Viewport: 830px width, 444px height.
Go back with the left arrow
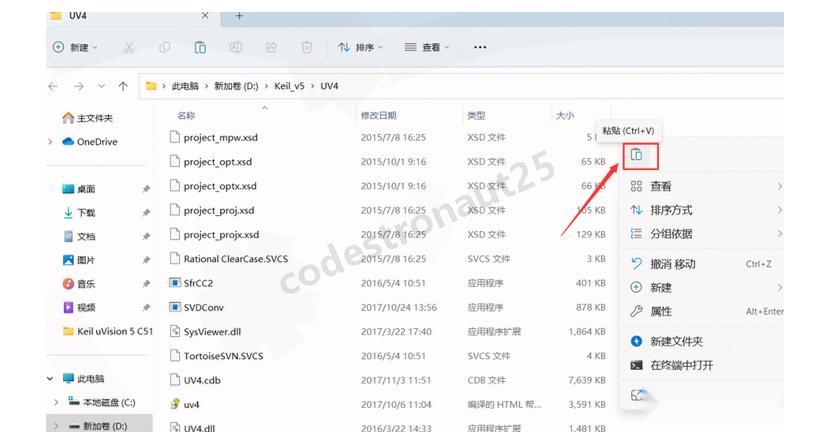coord(53,86)
